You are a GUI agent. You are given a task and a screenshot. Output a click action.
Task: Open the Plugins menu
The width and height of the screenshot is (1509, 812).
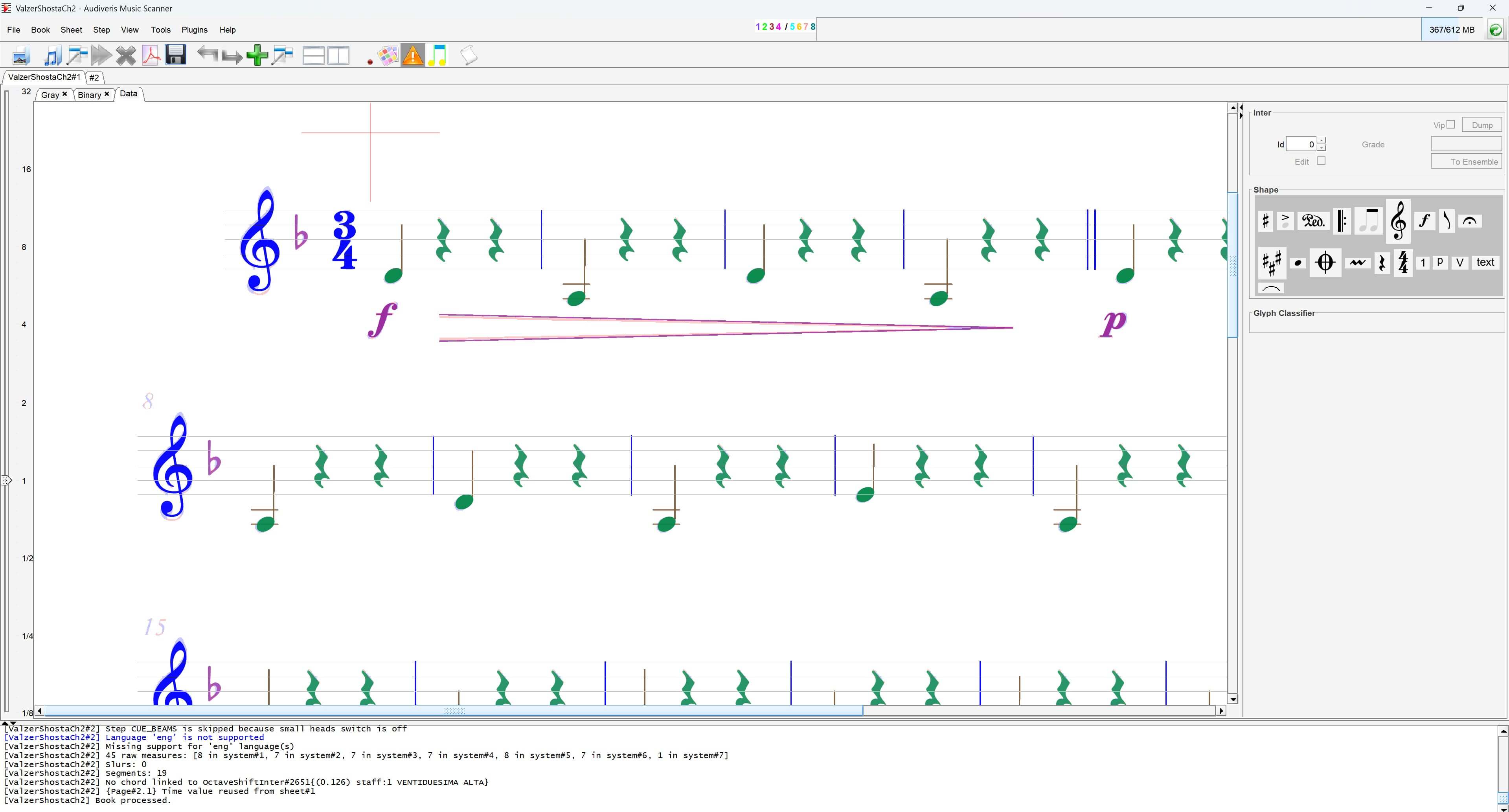[x=194, y=29]
